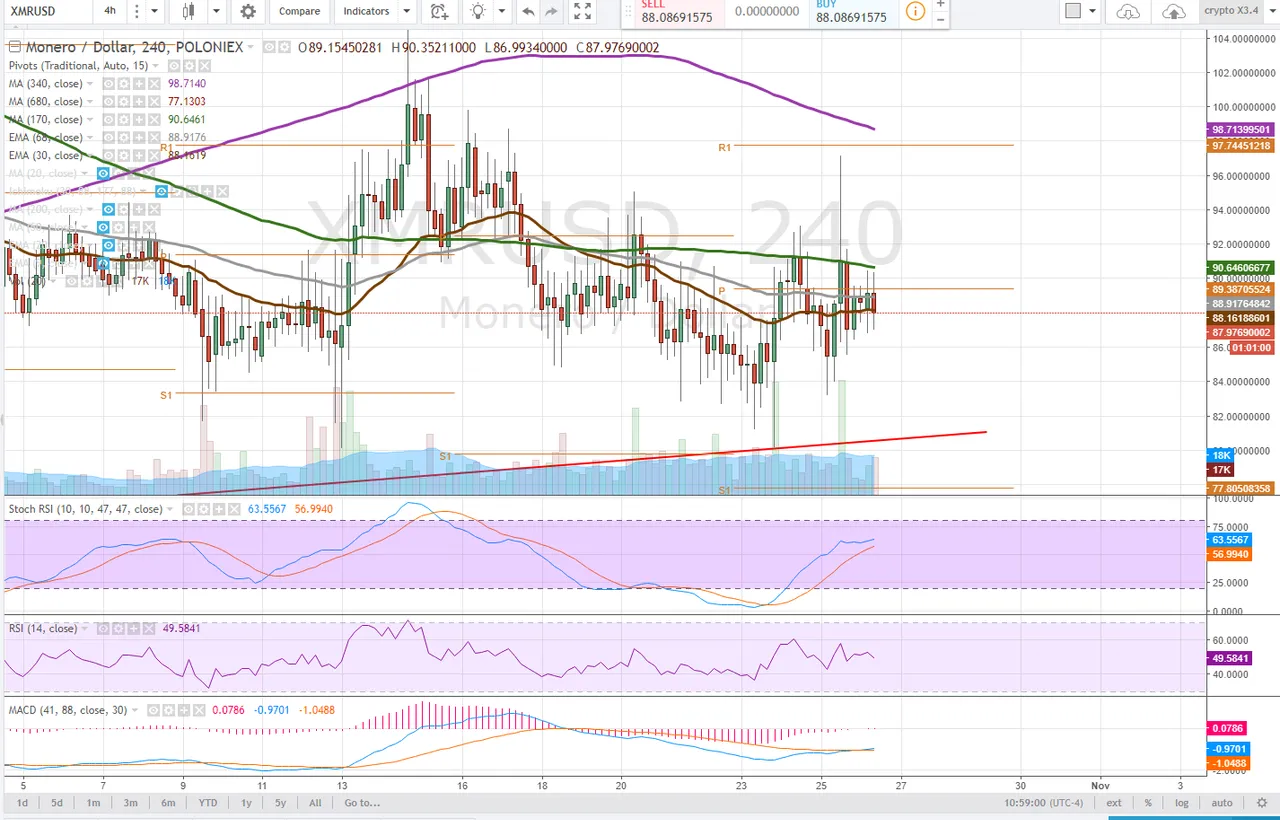Open main symbol settings gear beside POLONIEX
The height and width of the screenshot is (820, 1280).
[x=284, y=47]
